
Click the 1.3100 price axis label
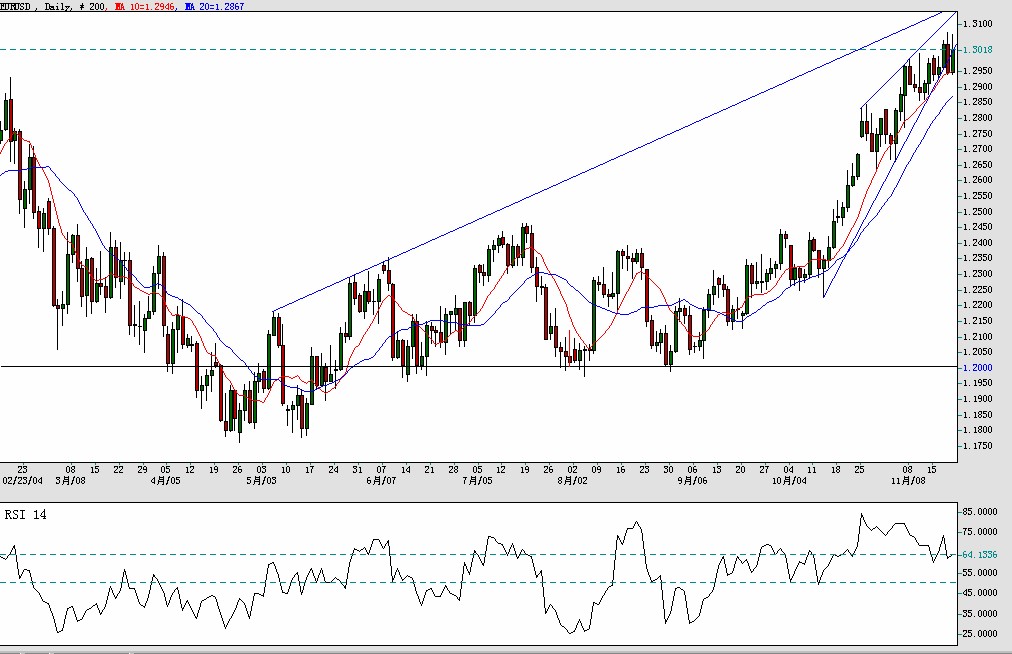tap(978, 24)
